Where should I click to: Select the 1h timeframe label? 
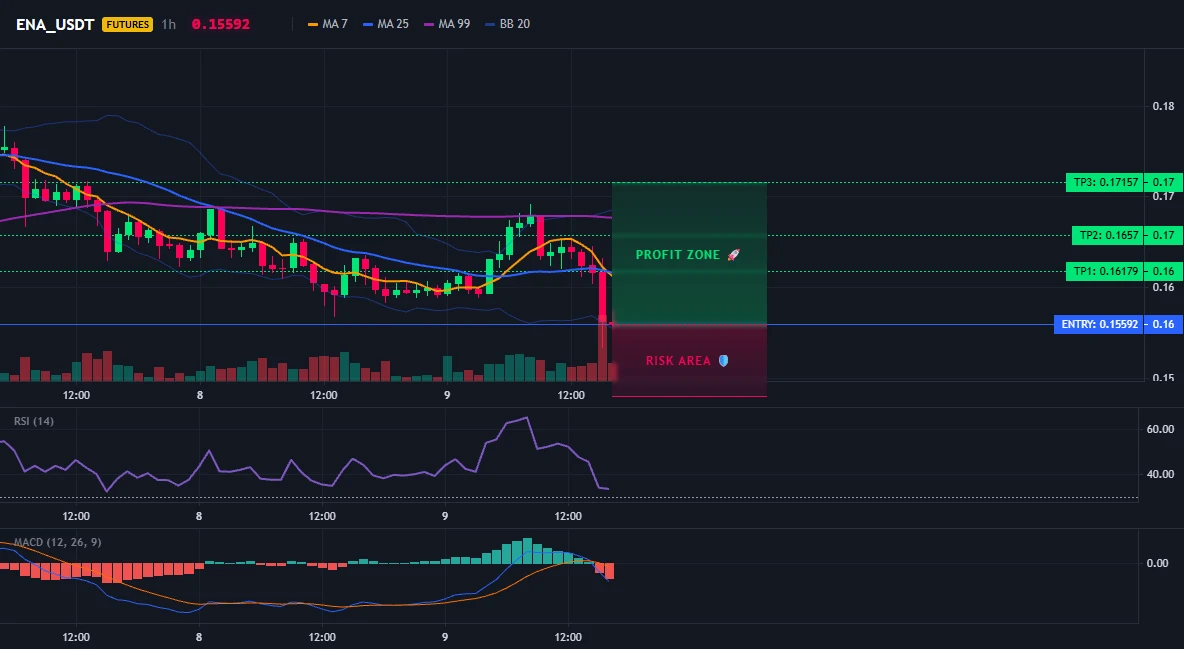pos(168,24)
